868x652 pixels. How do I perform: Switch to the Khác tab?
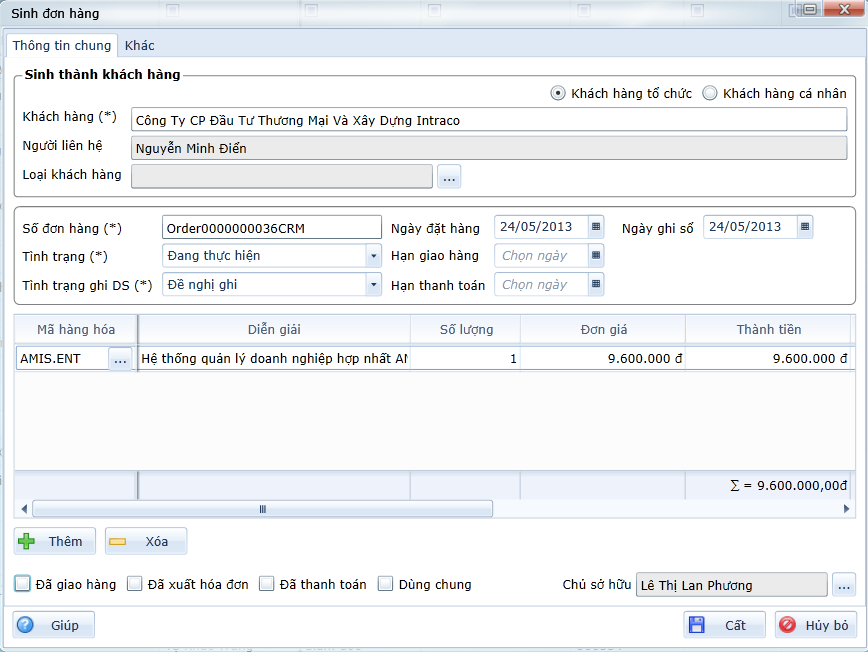click(x=140, y=46)
